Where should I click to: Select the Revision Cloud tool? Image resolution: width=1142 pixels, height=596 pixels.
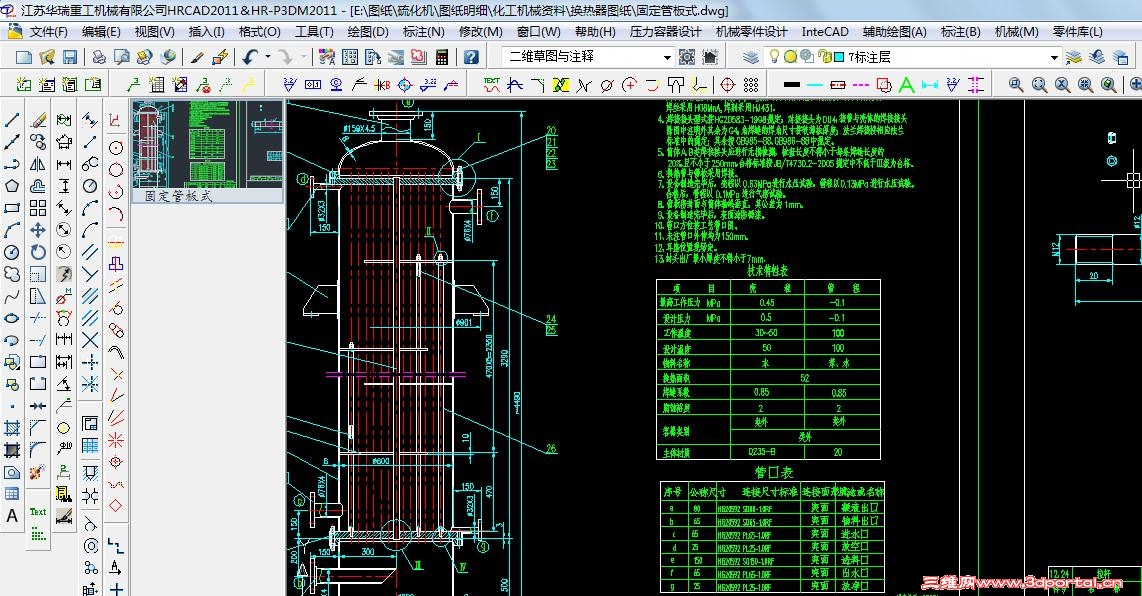click(12, 274)
